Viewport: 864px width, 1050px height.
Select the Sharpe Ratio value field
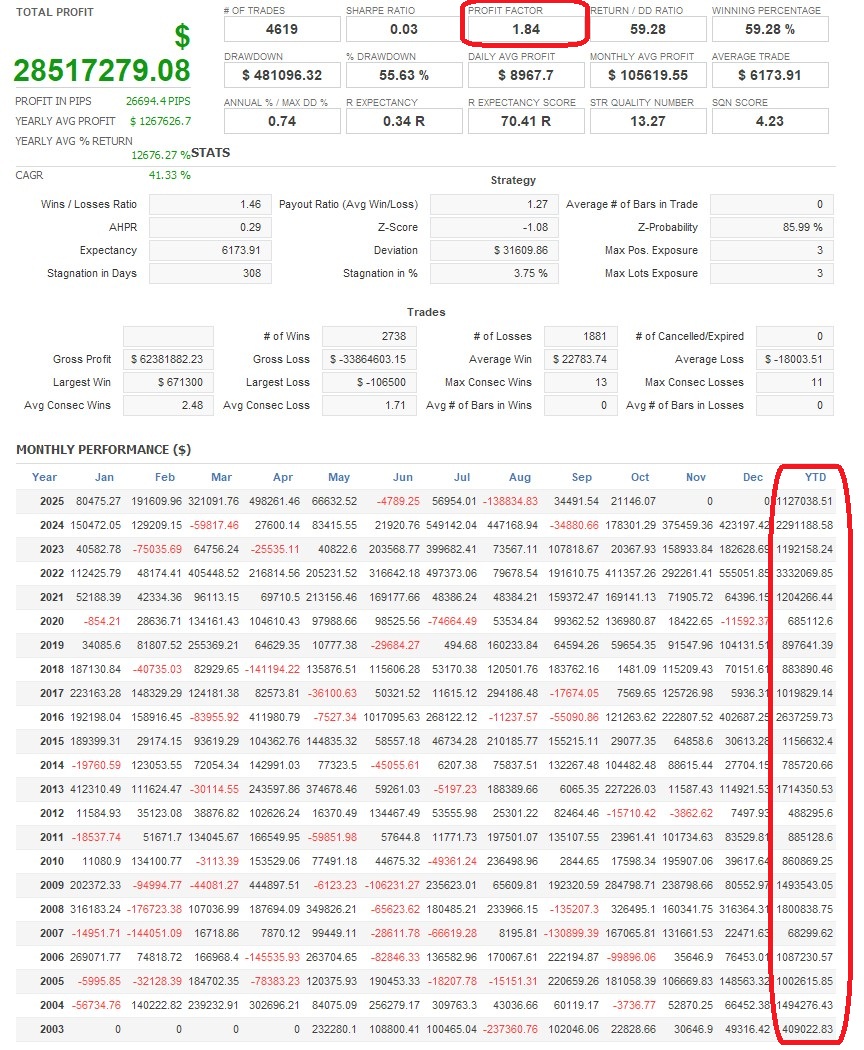404,29
